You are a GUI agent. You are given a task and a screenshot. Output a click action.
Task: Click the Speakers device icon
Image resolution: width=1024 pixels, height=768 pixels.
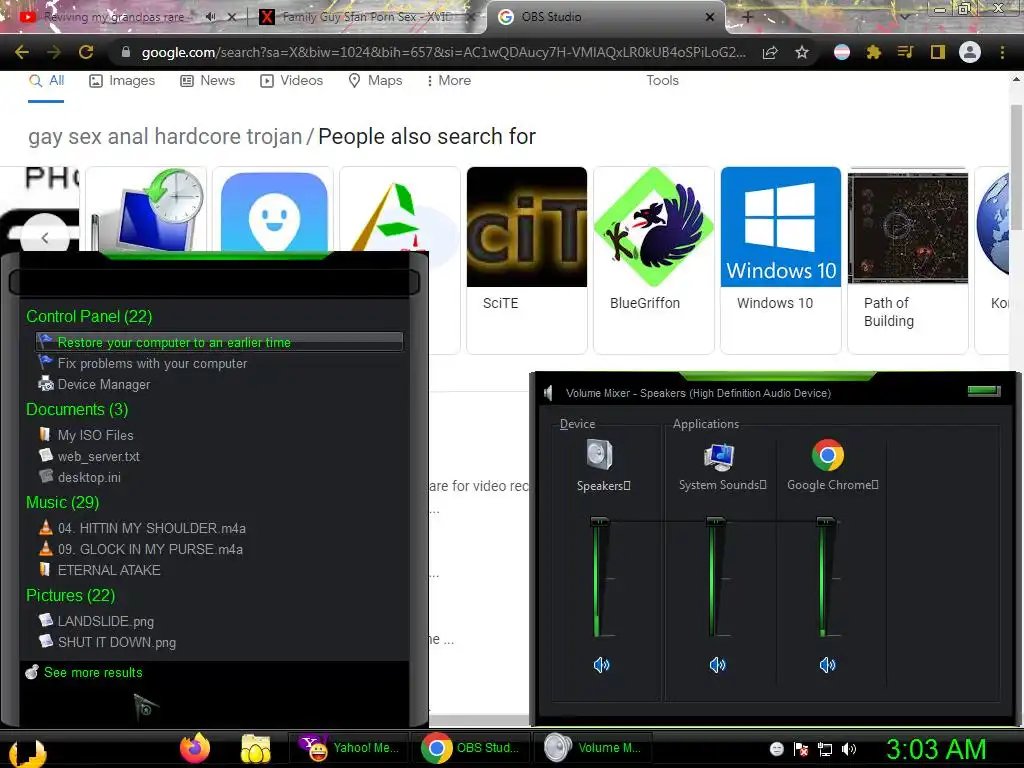point(600,455)
